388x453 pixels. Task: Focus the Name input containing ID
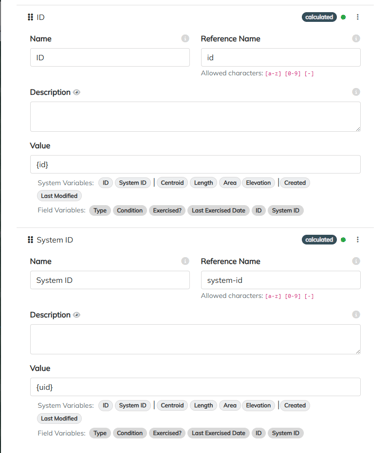[x=110, y=58]
